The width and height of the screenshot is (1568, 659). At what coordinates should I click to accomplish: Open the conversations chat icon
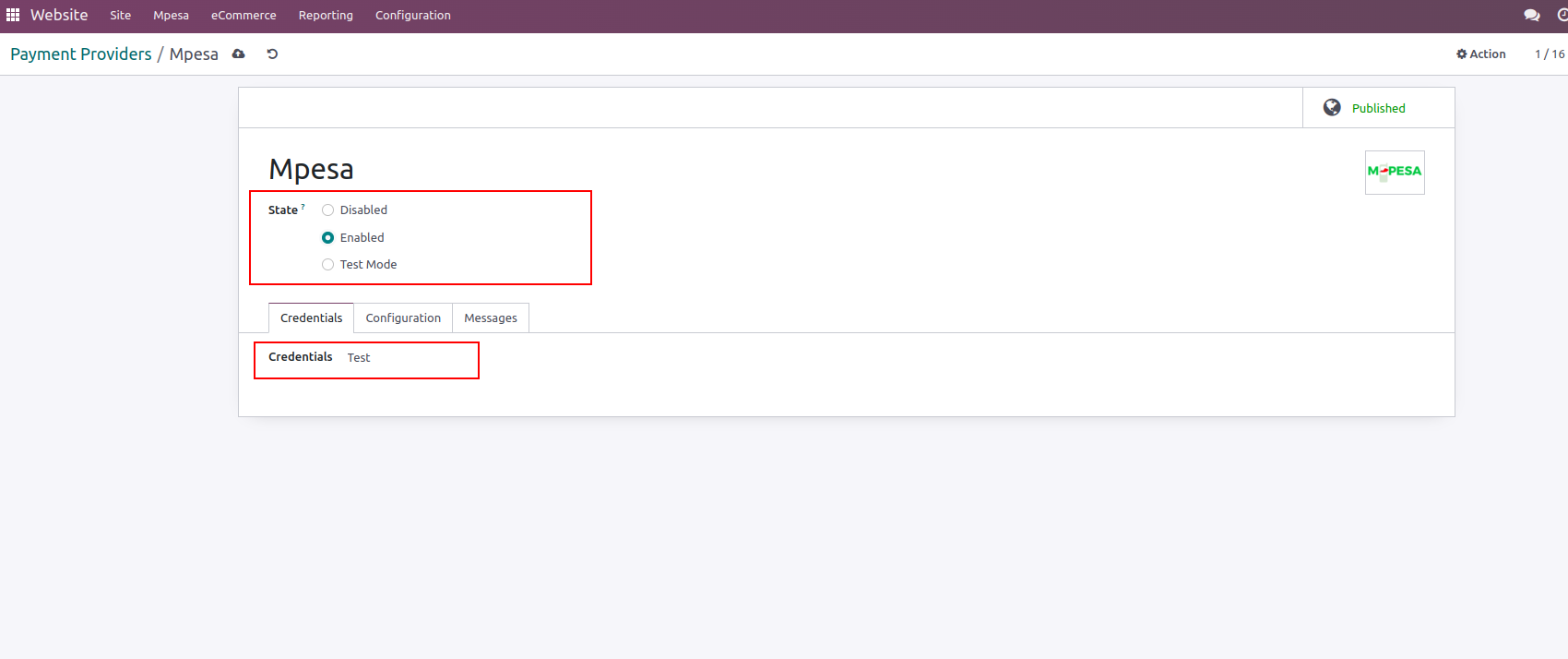coord(1531,15)
